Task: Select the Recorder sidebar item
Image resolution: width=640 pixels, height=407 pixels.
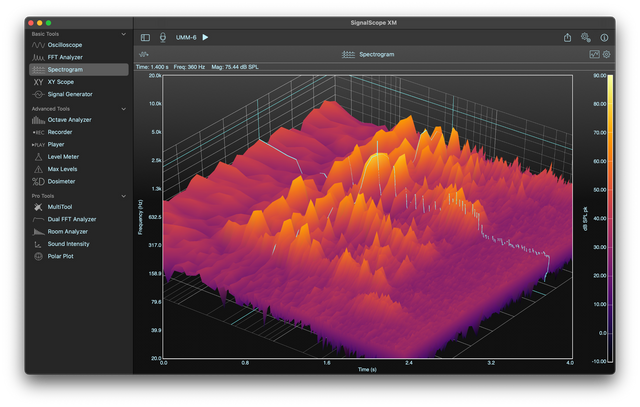Action: [x=59, y=132]
